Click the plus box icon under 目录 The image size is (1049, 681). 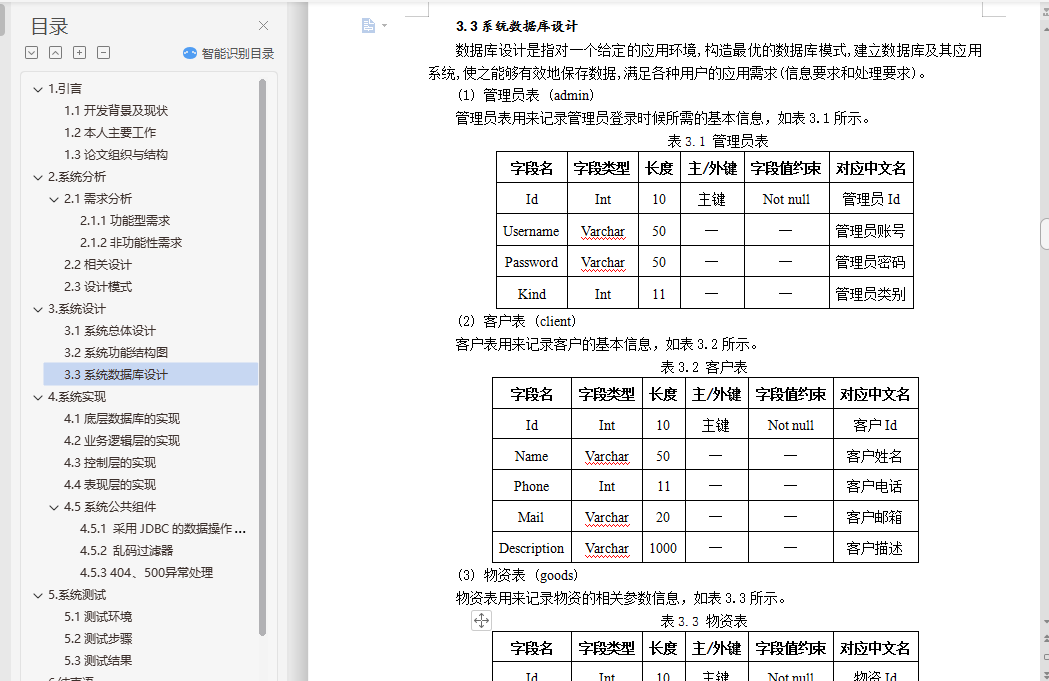(x=80, y=53)
